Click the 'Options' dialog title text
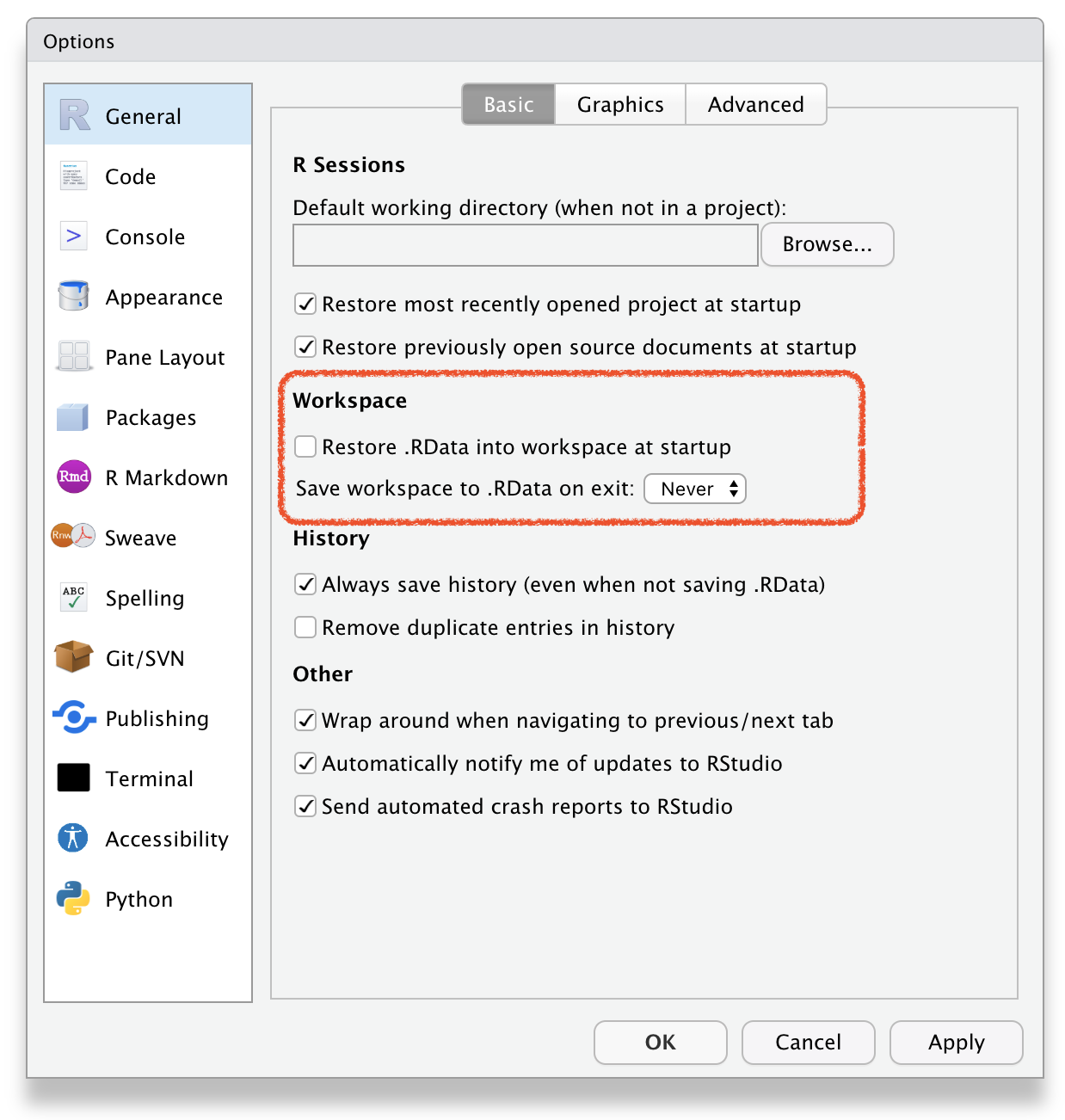 [x=79, y=41]
